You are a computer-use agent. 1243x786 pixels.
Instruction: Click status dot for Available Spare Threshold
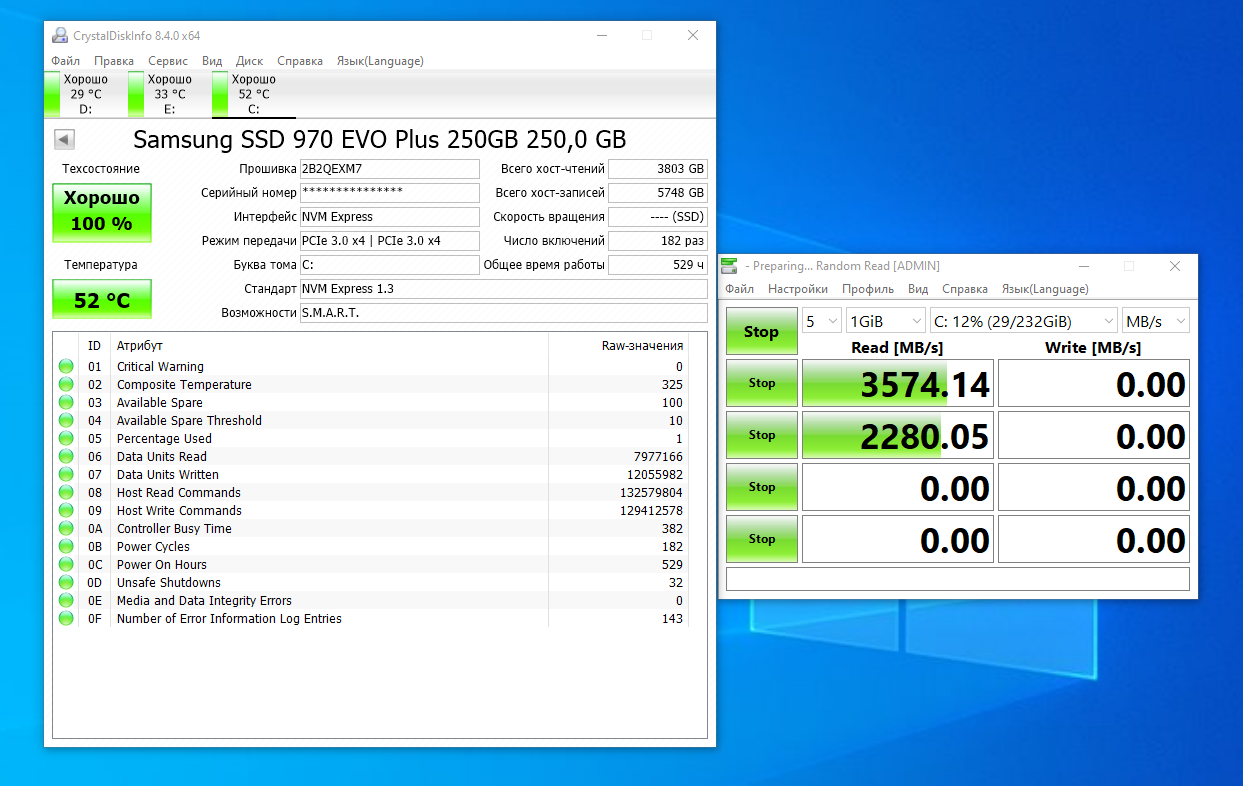pyautogui.click(x=66, y=421)
